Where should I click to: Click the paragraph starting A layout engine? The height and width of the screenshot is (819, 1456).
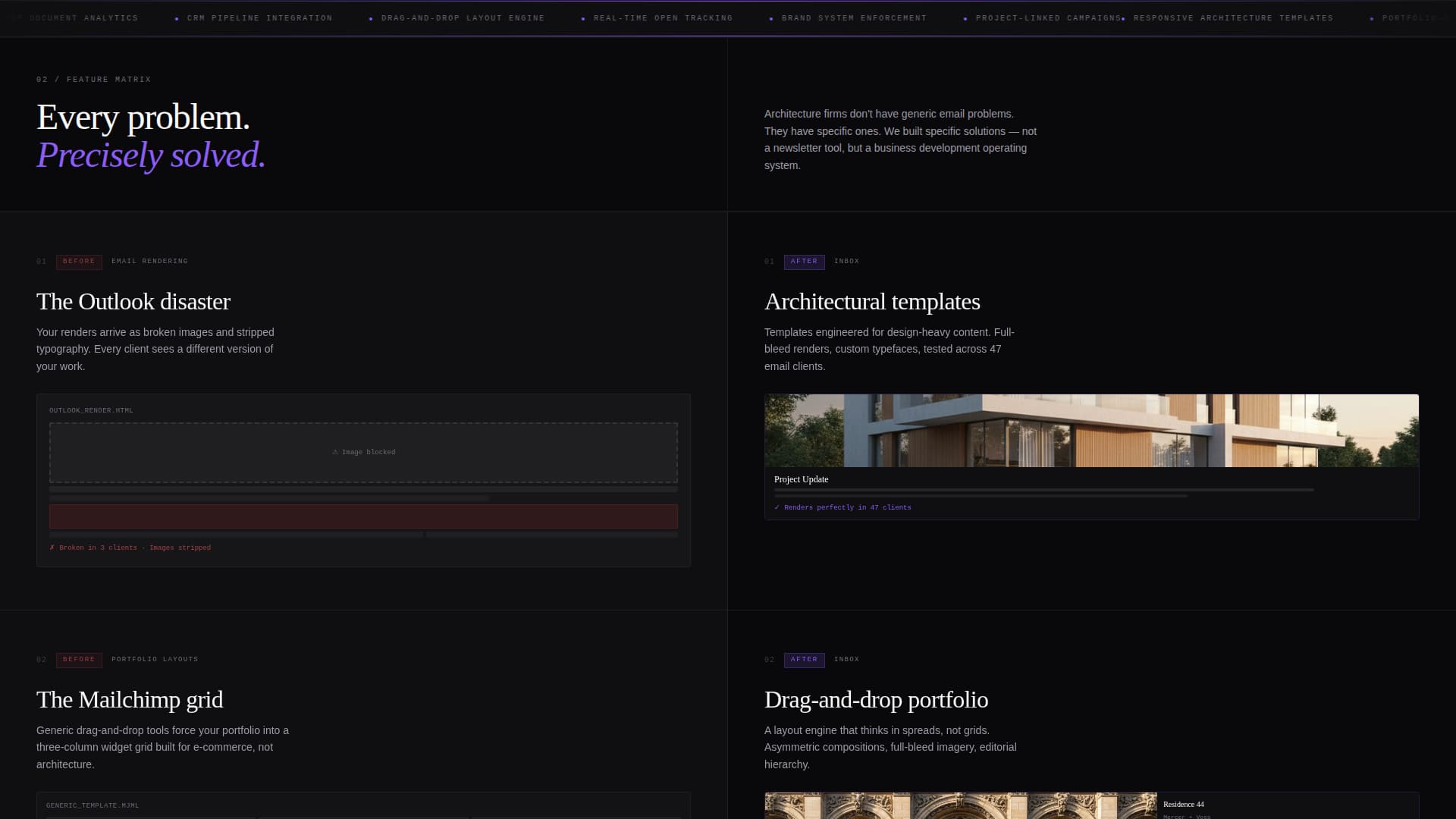click(x=890, y=748)
